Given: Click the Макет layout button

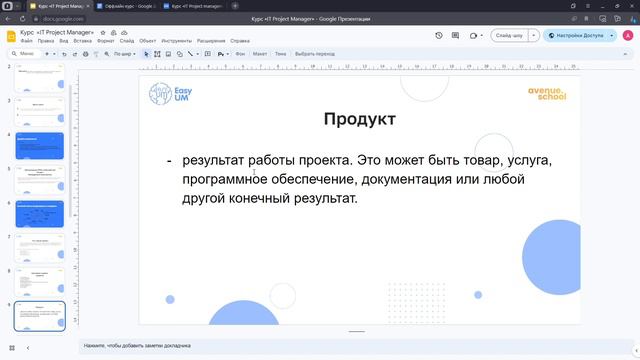Looking at the screenshot, I should point(260,54).
